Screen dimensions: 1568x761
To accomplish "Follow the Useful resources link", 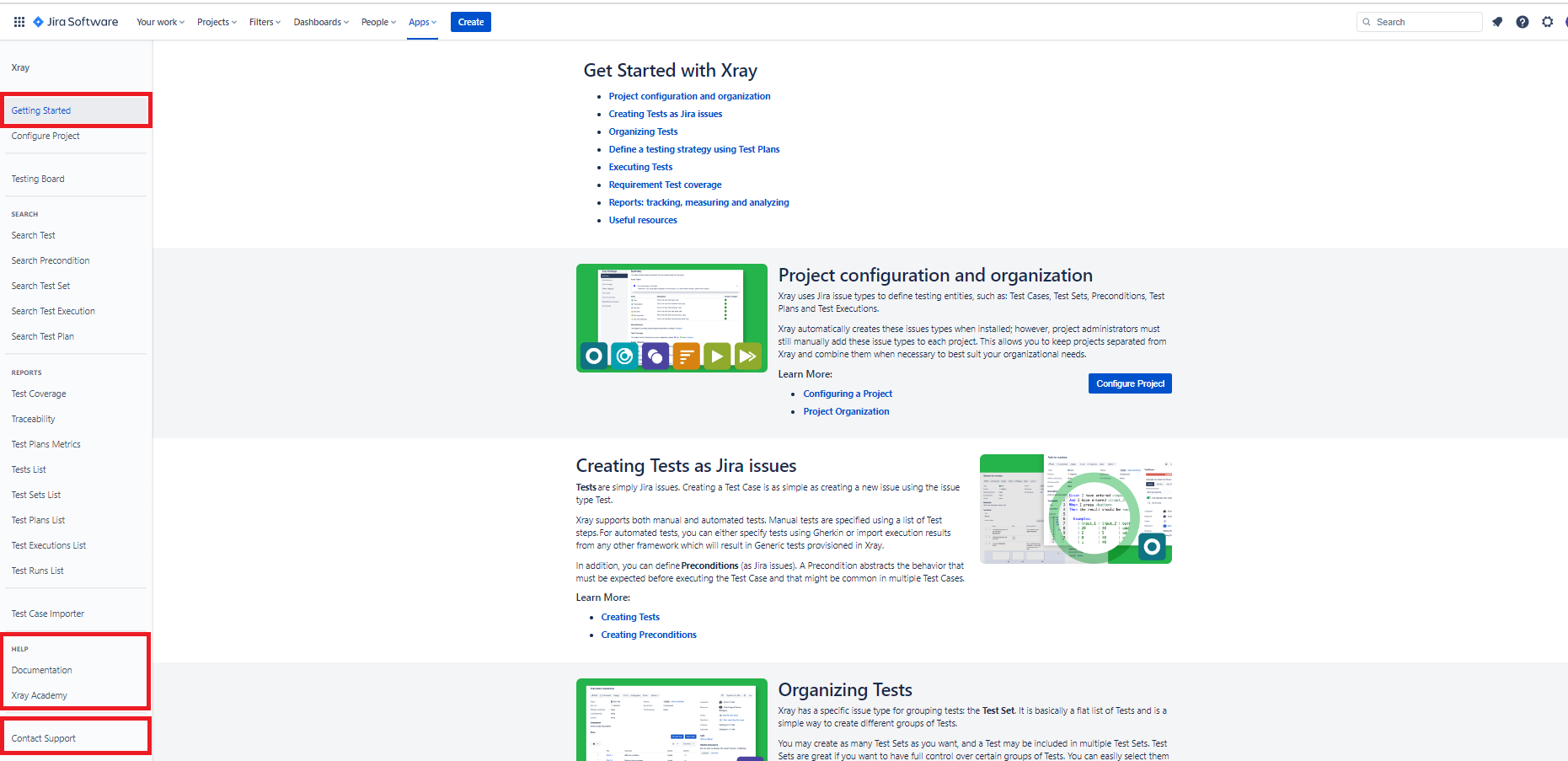I will tap(643, 220).
